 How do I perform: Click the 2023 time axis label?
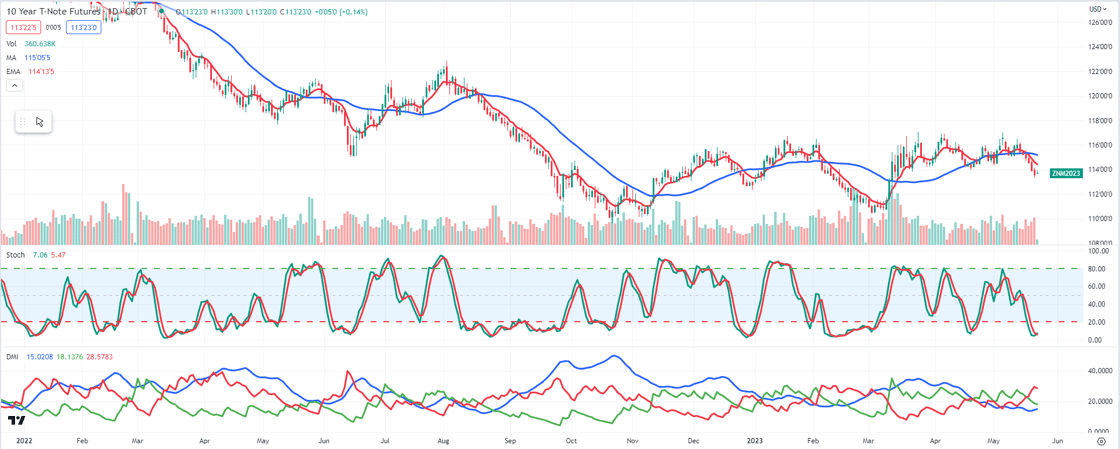755,442
